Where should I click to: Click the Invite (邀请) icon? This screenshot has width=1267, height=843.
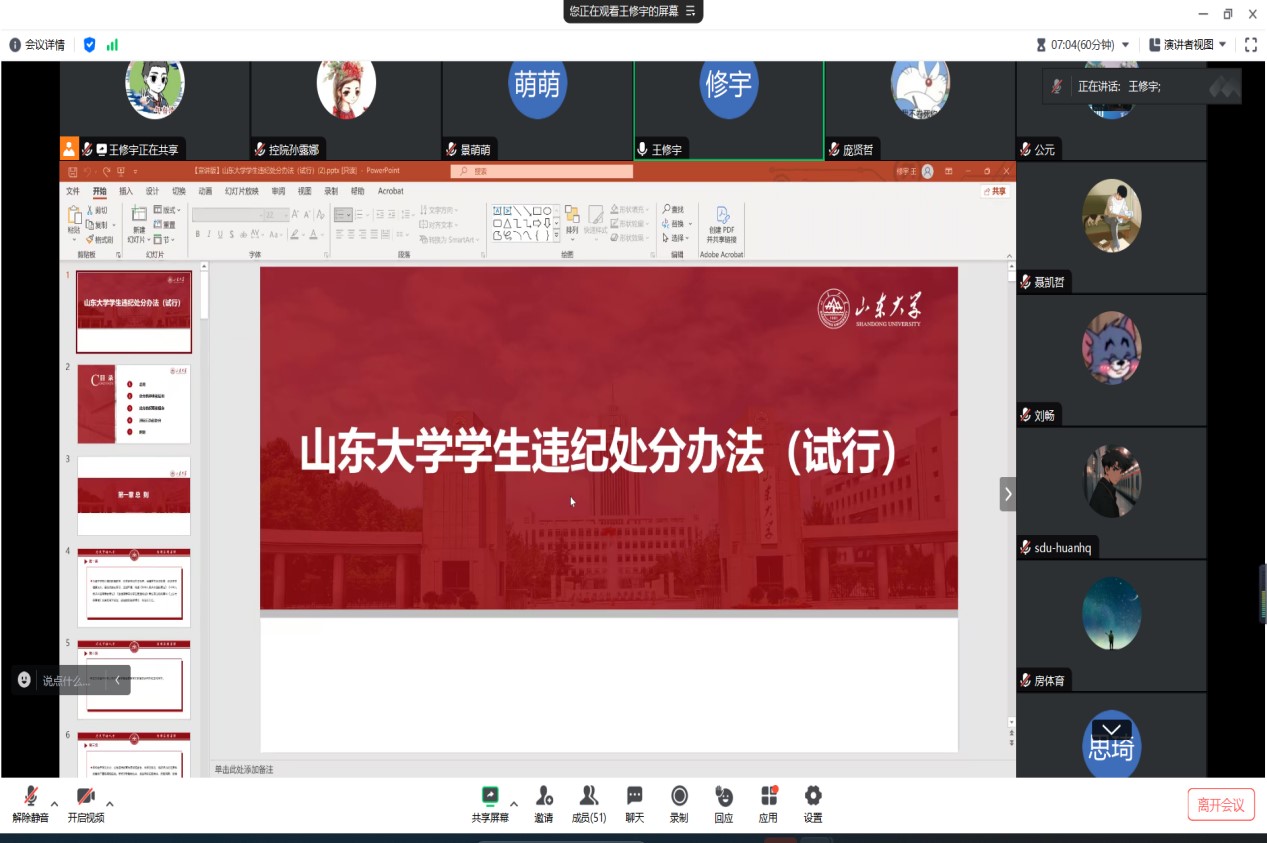pos(543,797)
